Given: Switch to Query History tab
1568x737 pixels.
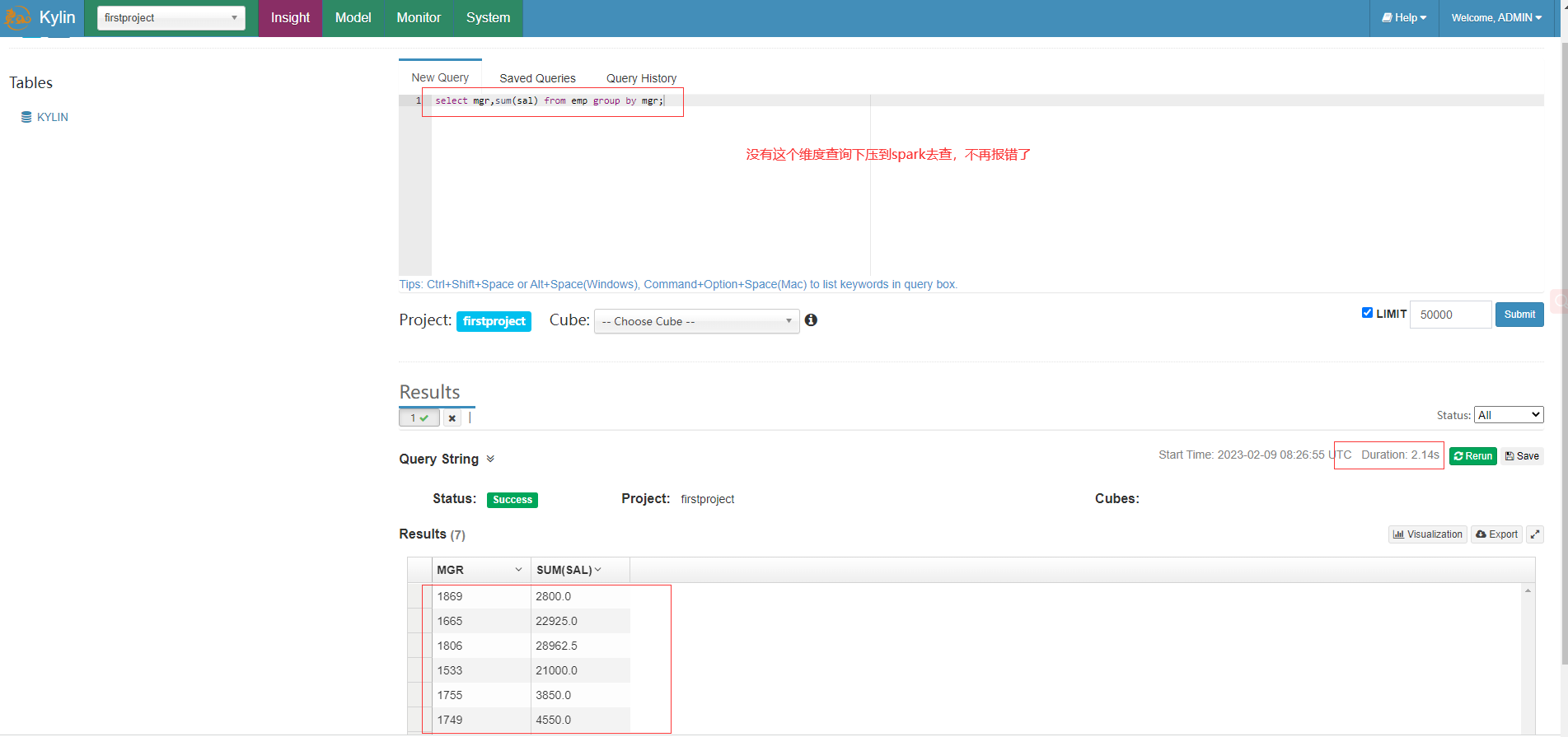Looking at the screenshot, I should (641, 78).
